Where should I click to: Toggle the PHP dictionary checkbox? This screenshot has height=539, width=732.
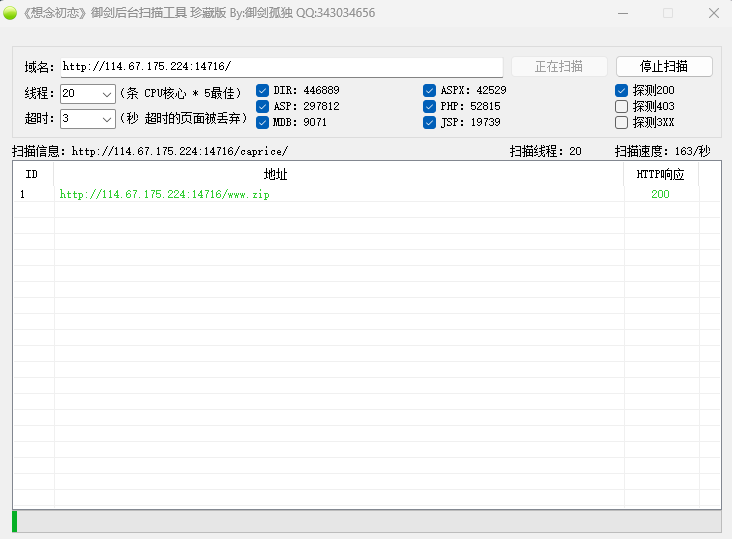pyautogui.click(x=430, y=106)
